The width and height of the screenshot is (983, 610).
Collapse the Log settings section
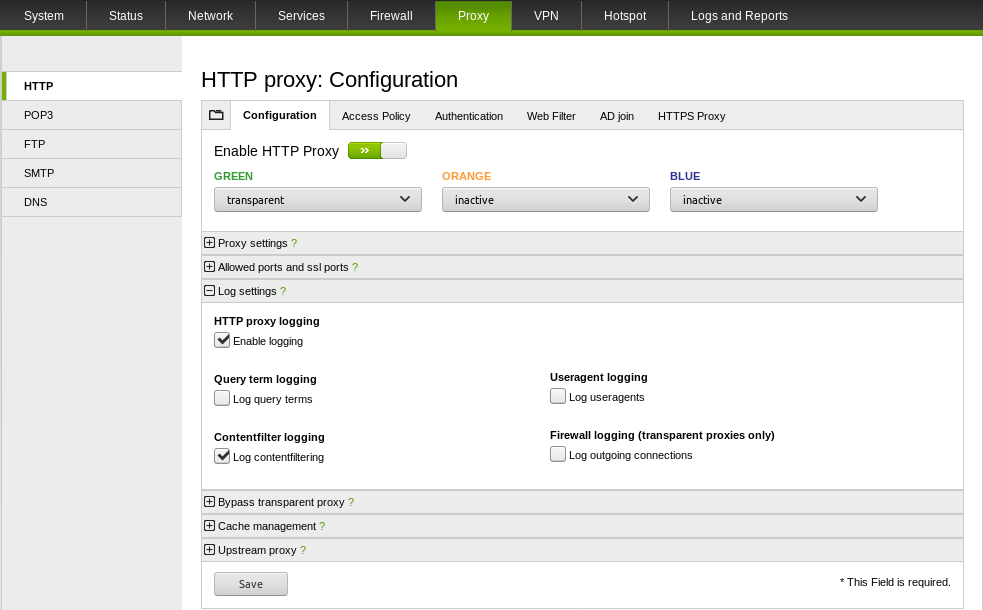[x=209, y=291]
